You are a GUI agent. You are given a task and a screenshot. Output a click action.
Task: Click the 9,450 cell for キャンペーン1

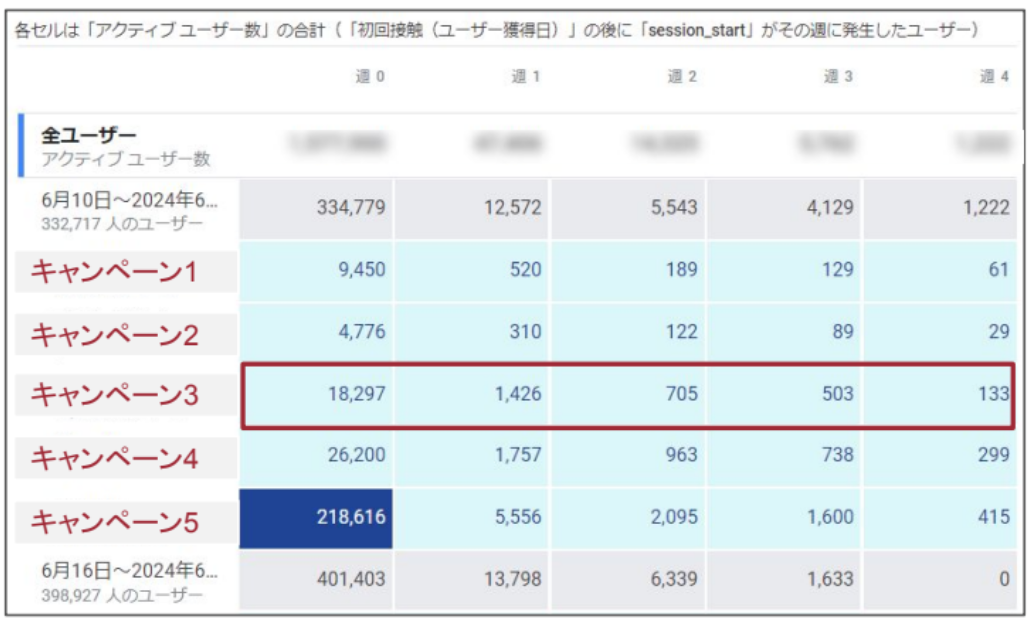click(x=316, y=270)
